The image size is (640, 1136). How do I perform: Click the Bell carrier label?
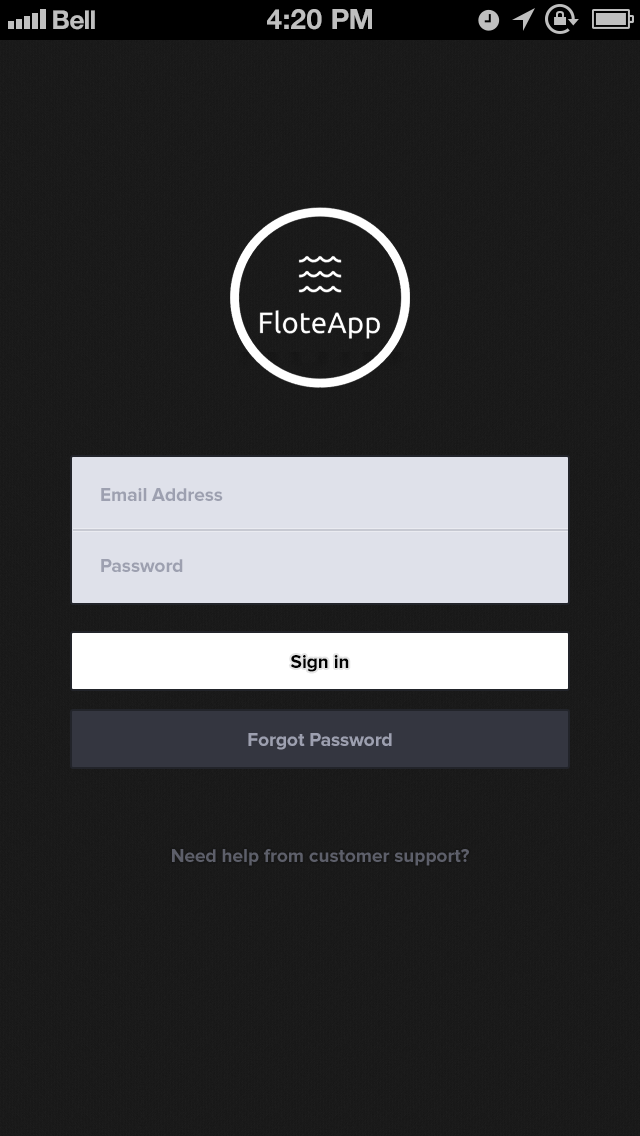(75, 18)
